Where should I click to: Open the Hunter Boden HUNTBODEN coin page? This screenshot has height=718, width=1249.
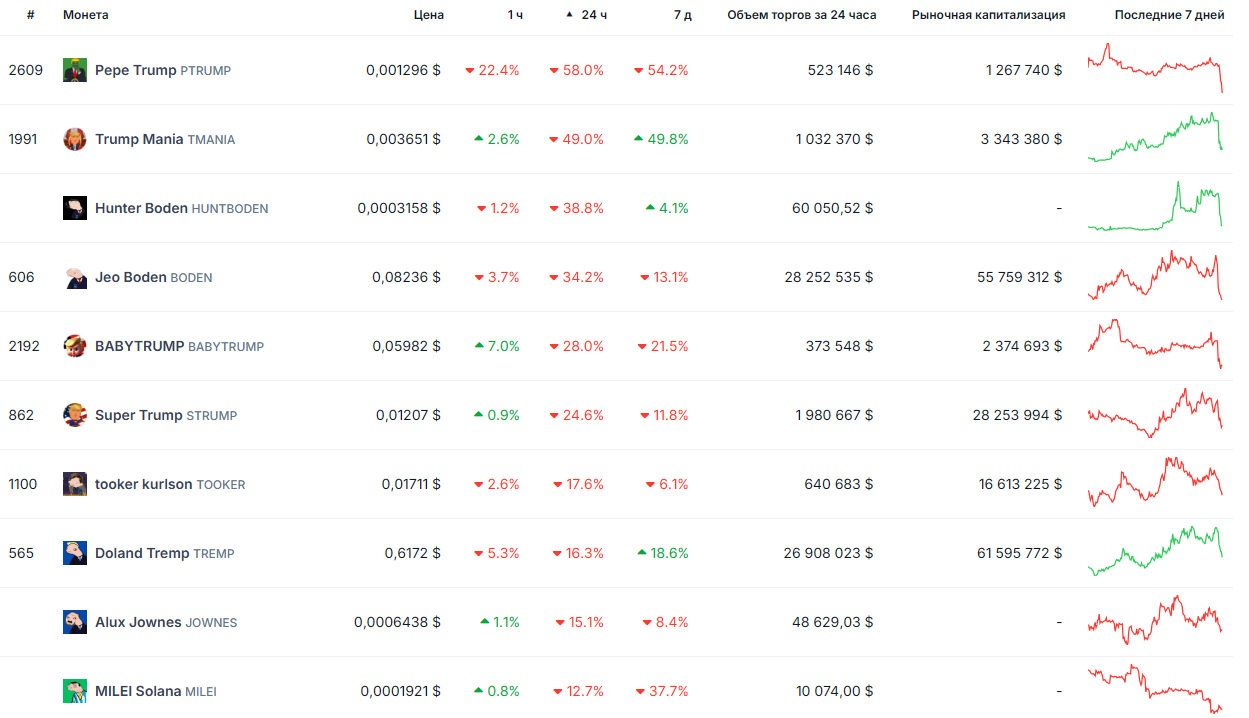(181, 208)
